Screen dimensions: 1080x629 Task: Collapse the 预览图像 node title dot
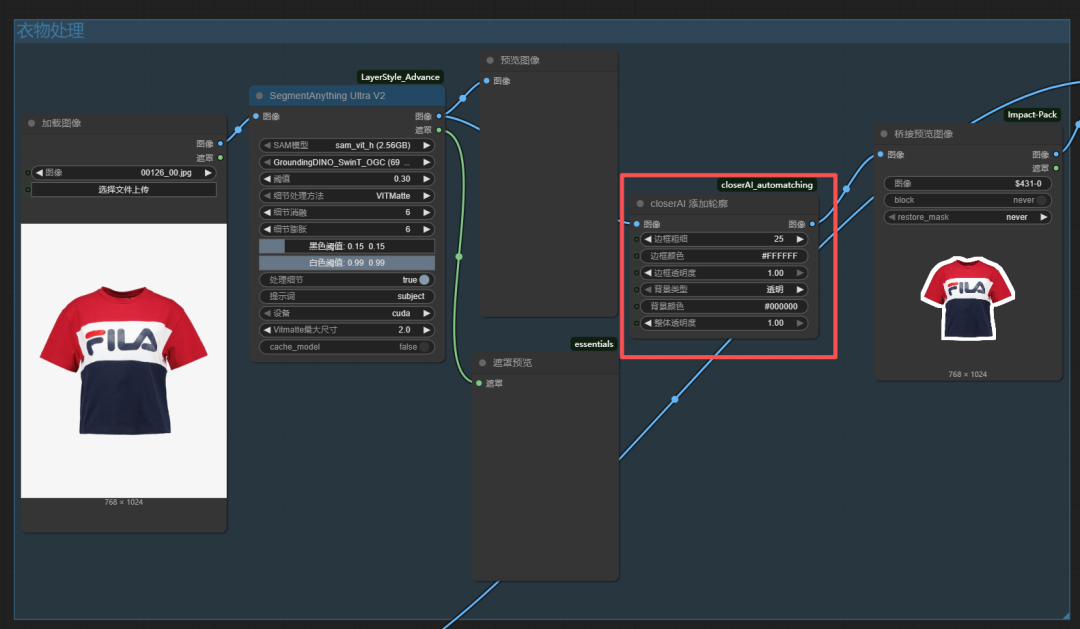pyautogui.click(x=490, y=61)
